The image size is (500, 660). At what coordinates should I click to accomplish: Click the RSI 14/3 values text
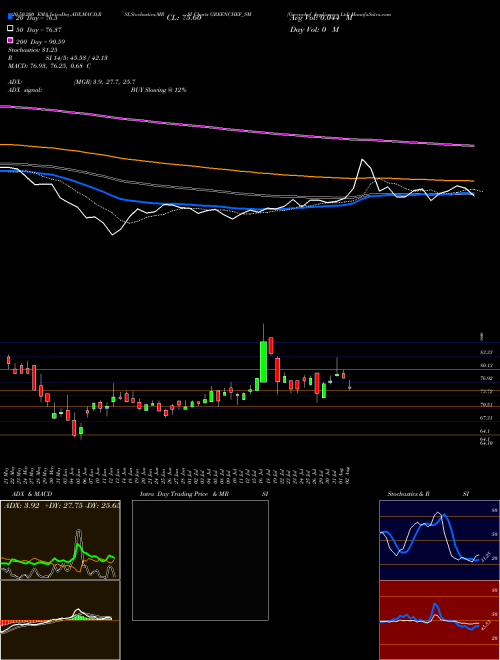click(77, 58)
